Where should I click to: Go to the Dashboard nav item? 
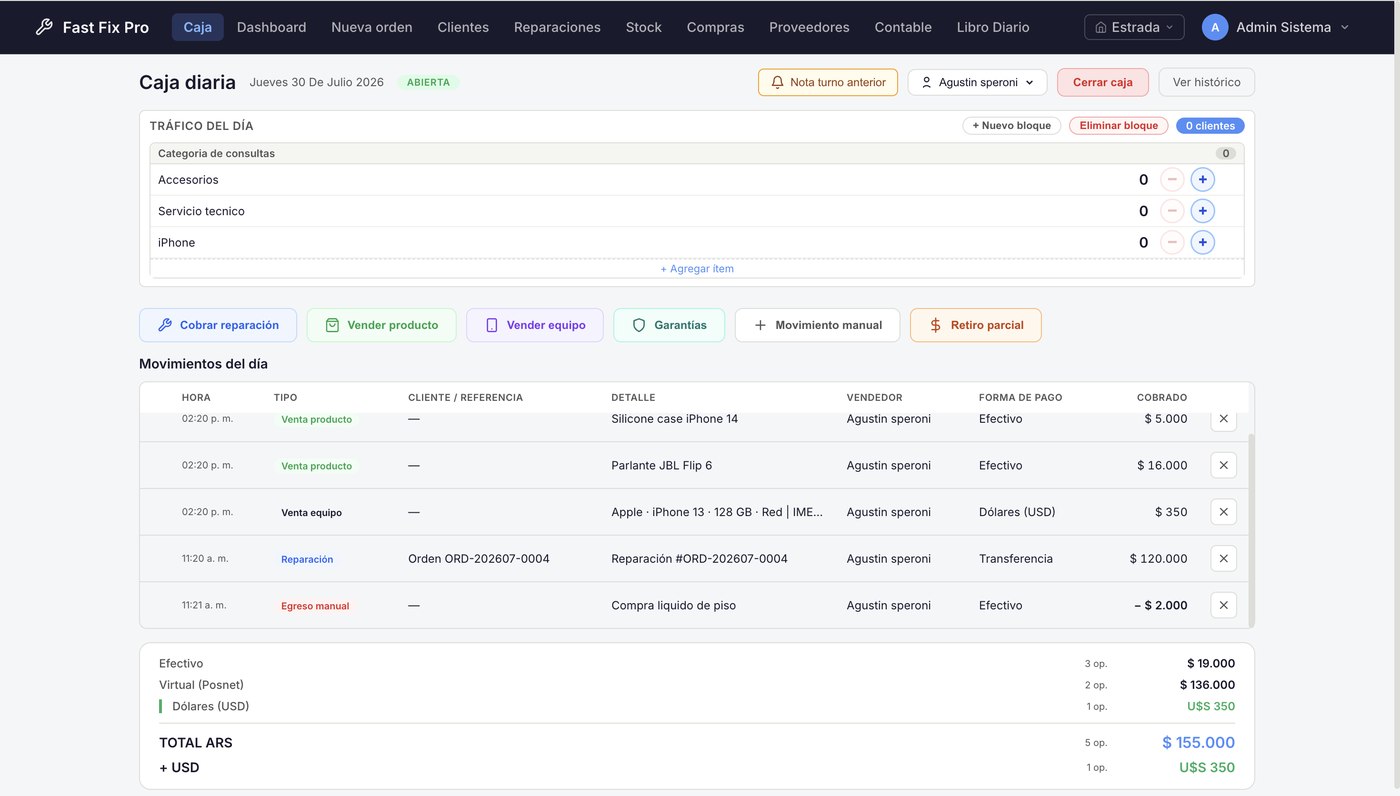(271, 27)
